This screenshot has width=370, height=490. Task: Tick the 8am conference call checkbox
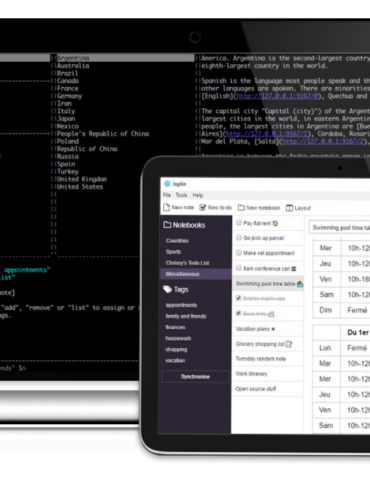point(239,268)
